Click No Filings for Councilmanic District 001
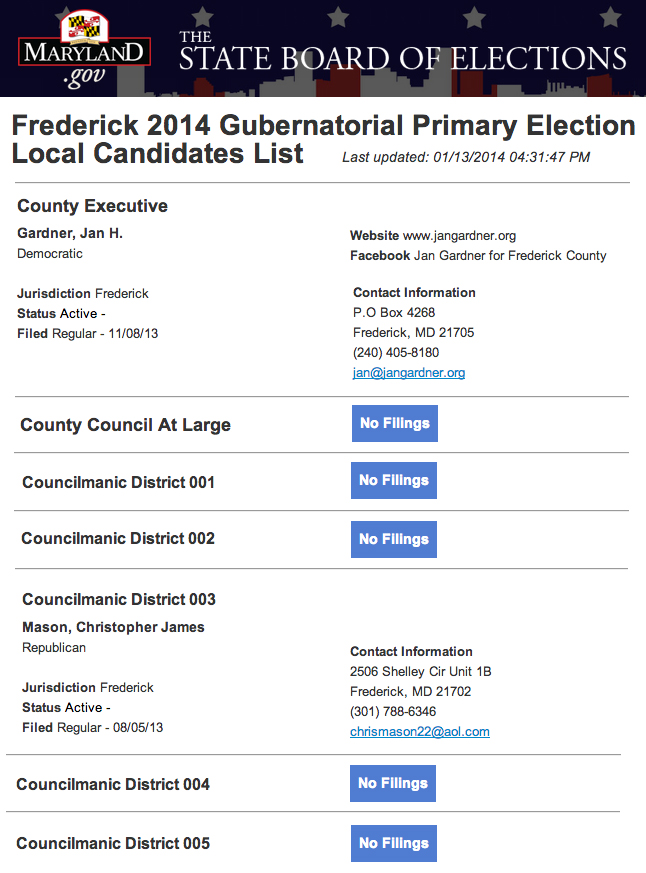 [394, 480]
